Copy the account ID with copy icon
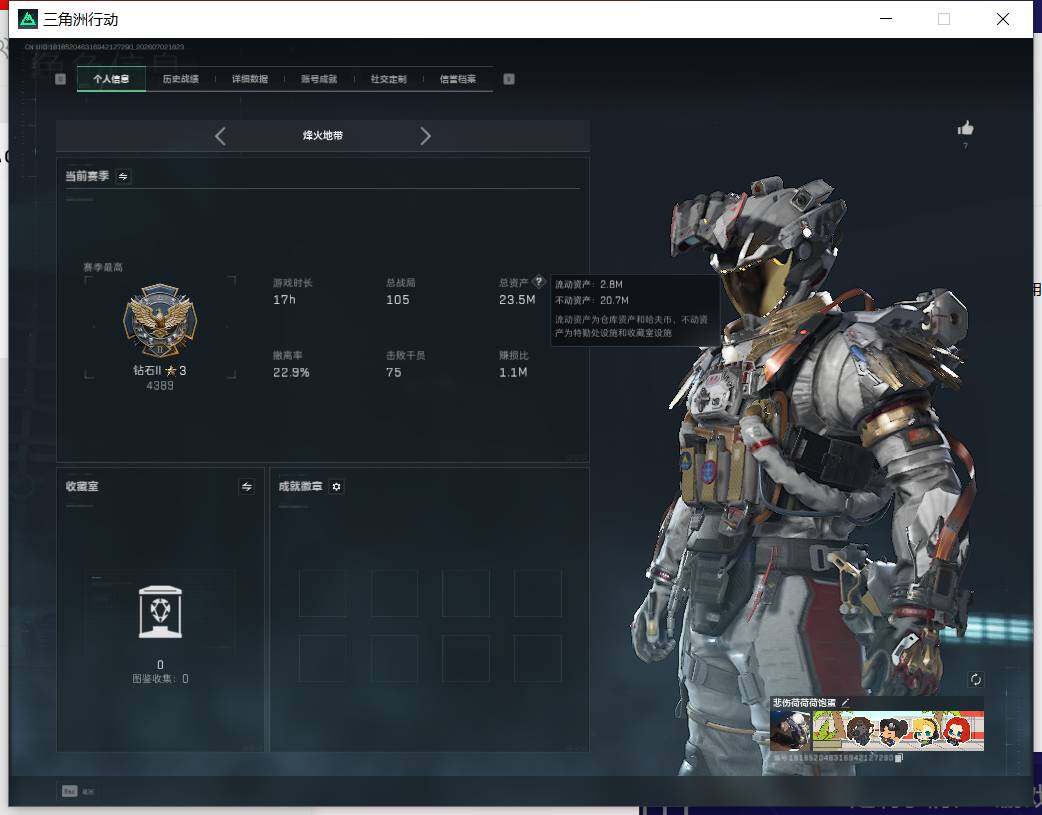1042x815 pixels. [x=898, y=757]
